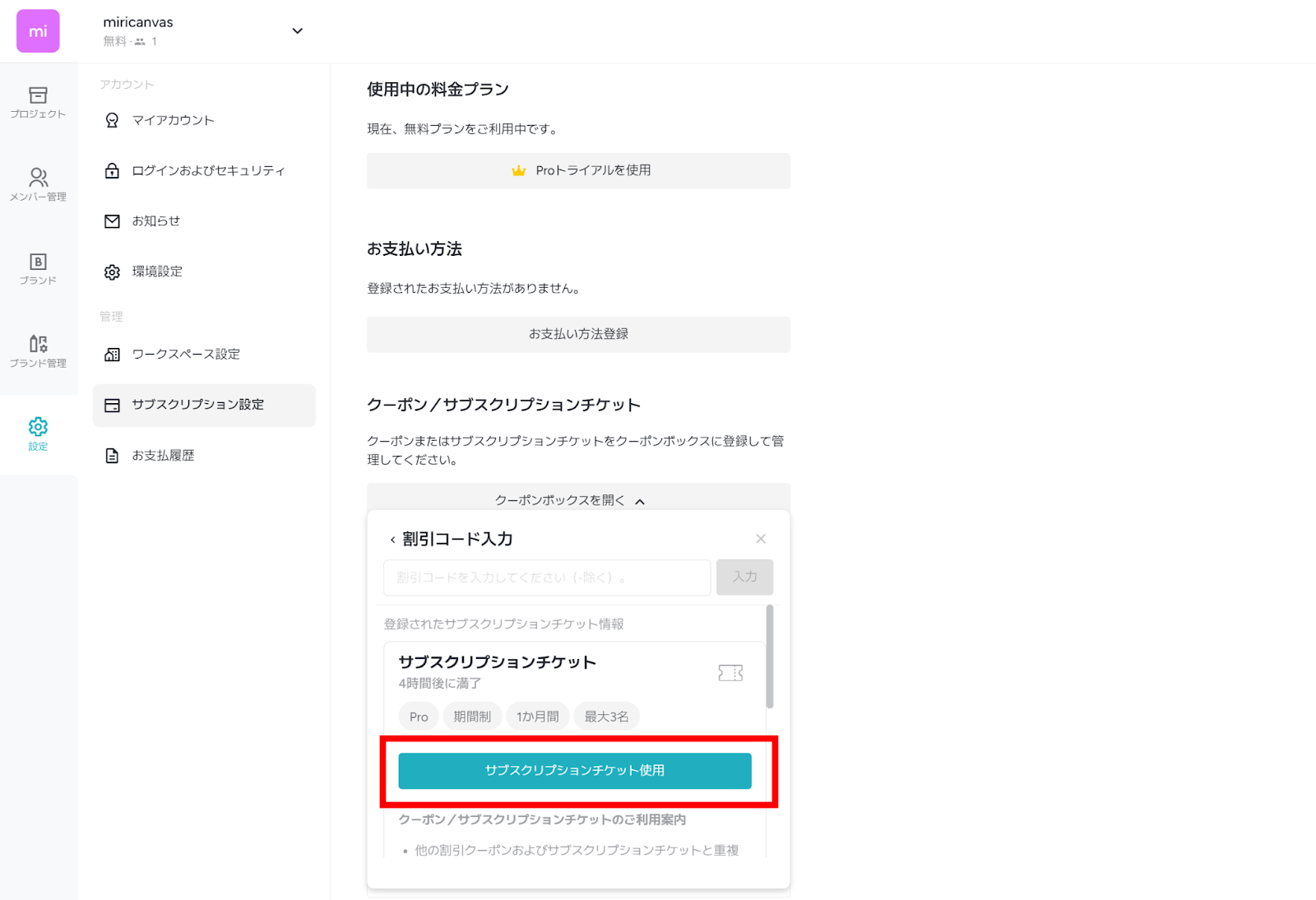Click the サブスクリプションチケット使用 button
Image resolution: width=1316 pixels, height=900 pixels.
[575, 771]
